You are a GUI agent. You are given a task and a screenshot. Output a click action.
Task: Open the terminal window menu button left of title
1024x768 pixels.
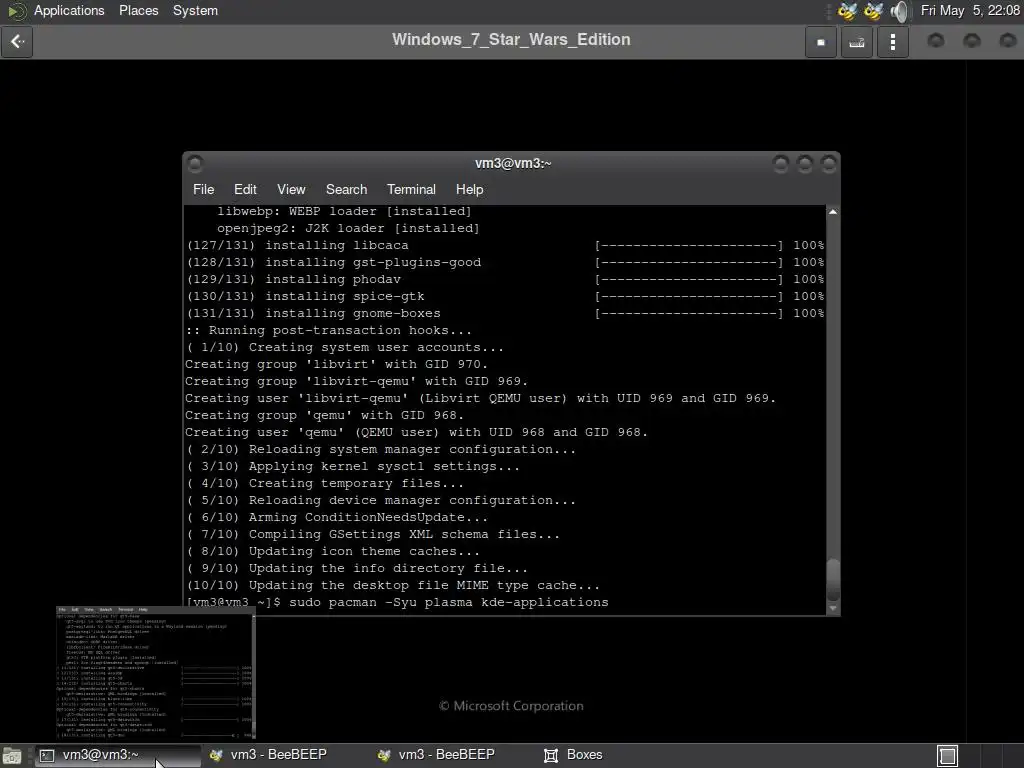point(195,163)
